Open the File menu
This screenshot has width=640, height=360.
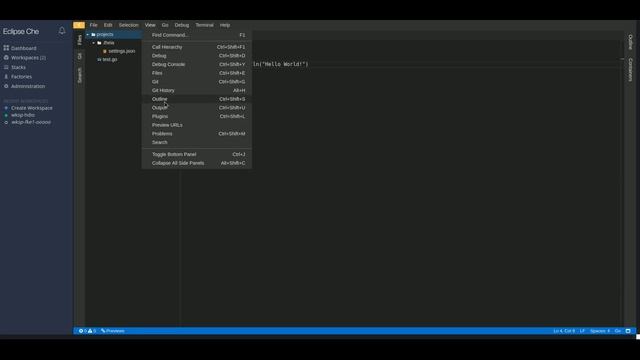click(x=93, y=25)
